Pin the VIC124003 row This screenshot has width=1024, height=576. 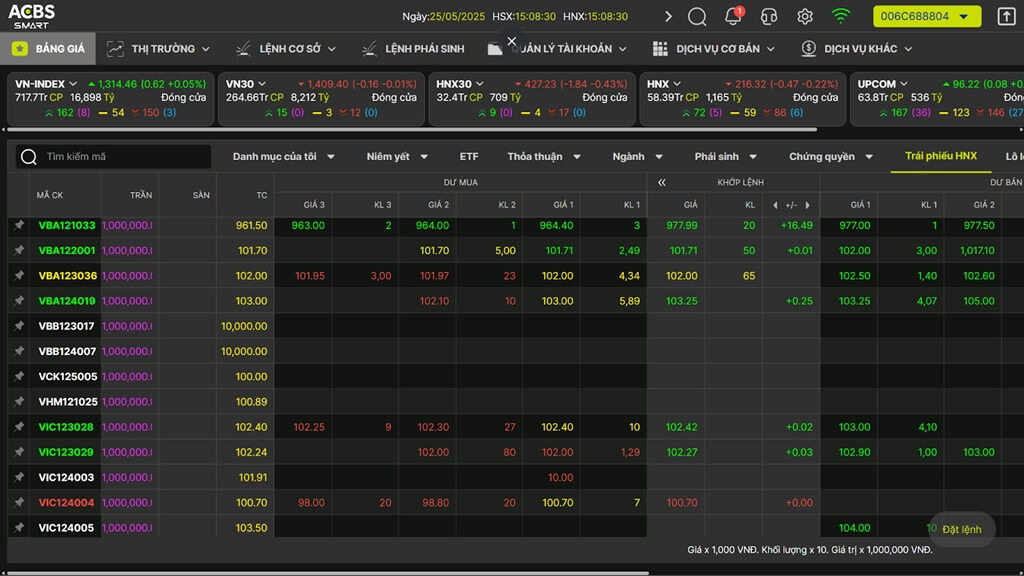coord(19,477)
